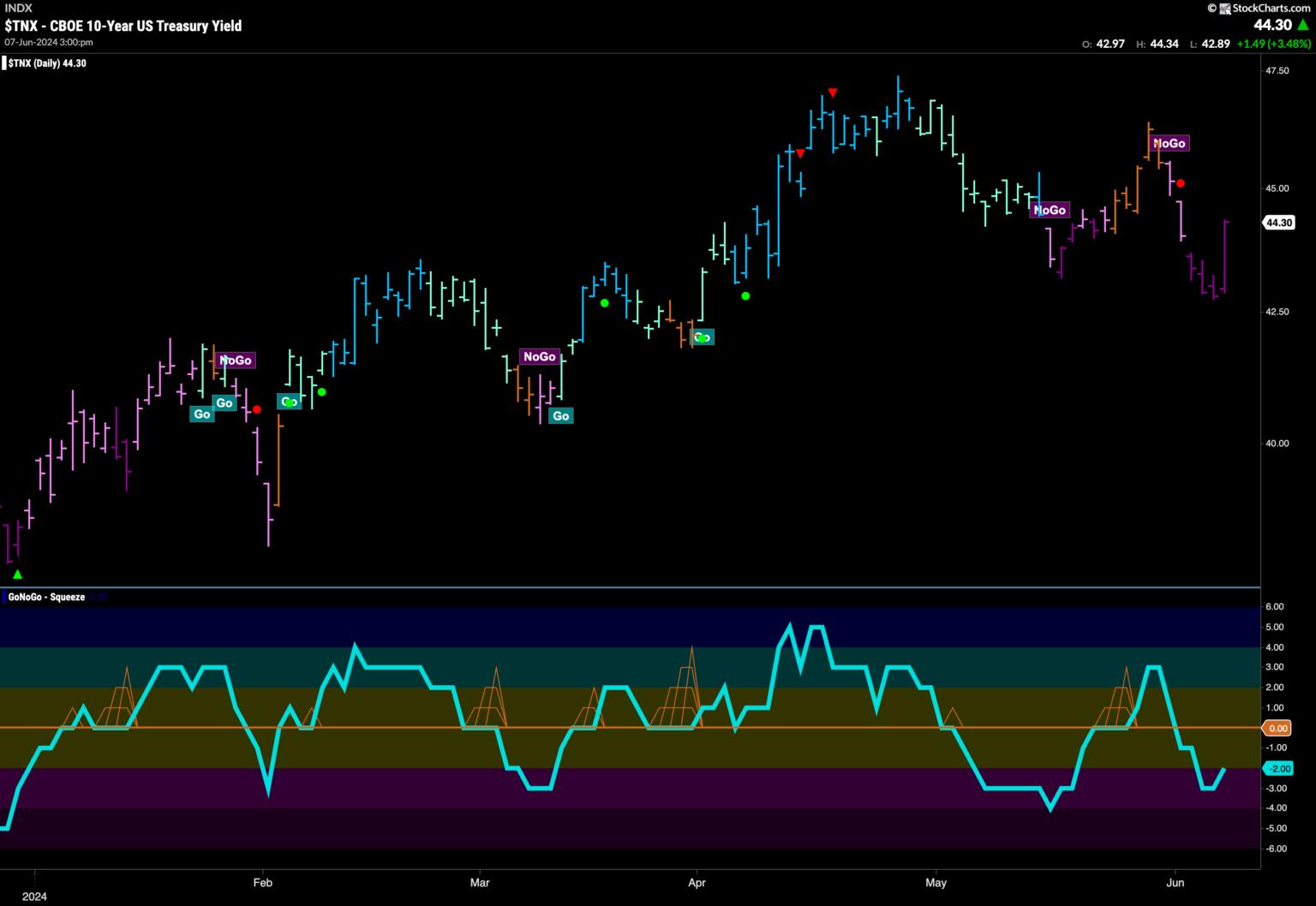Click green dot marker below early April bars
1316x906 pixels.
[745, 296]
